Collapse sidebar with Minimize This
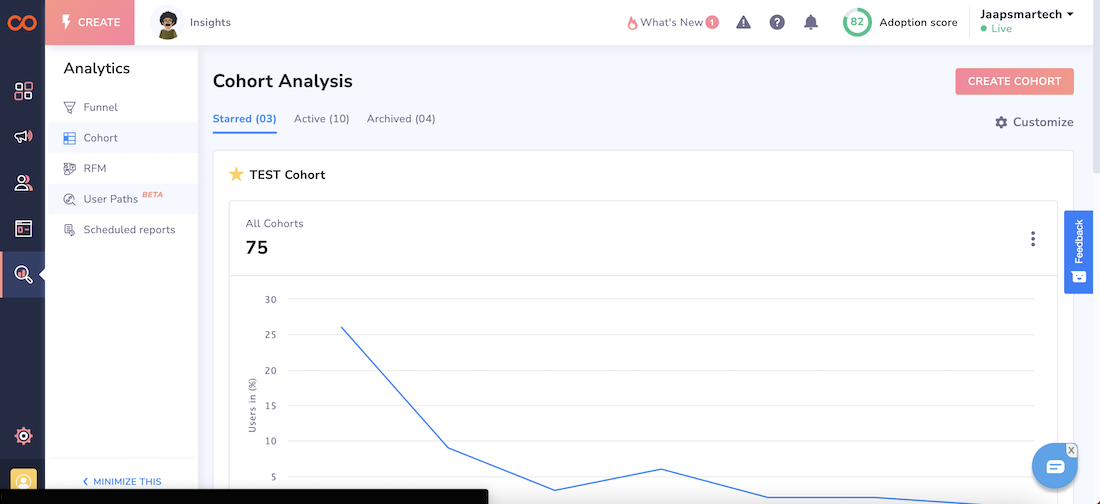Viewport: 1100px width, 504px height. 122,481
